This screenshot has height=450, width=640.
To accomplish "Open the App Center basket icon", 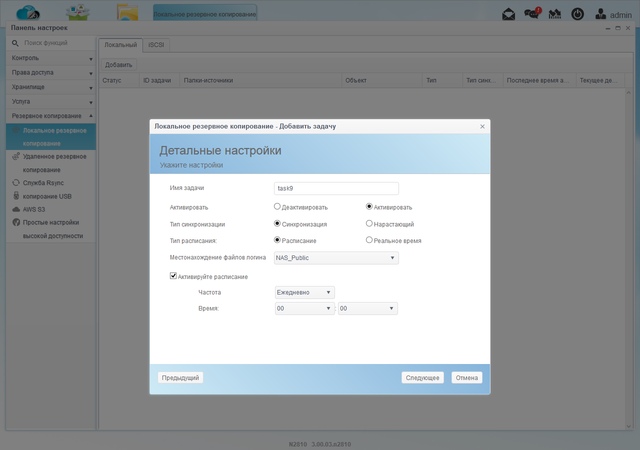I will [78, 12].
